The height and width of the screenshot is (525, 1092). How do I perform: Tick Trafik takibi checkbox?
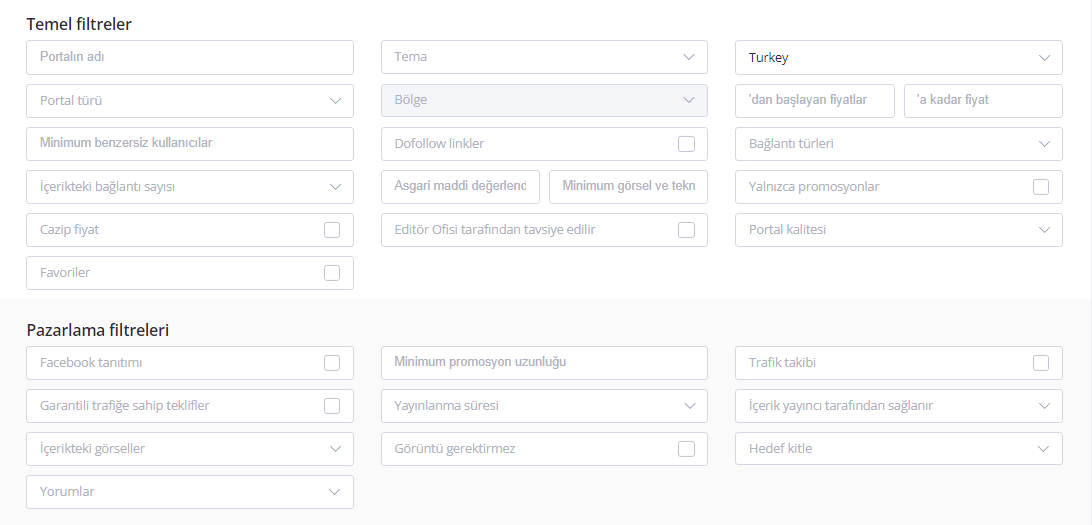point(1040,363)
